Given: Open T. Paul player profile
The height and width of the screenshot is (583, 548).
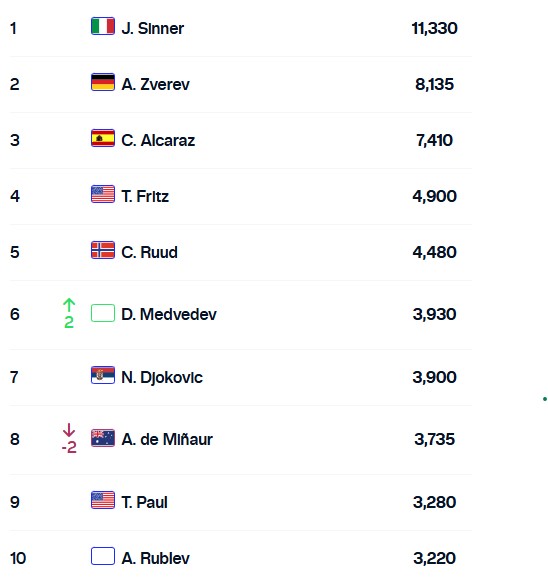Looking at the screenshot, I should click(144, 503).
